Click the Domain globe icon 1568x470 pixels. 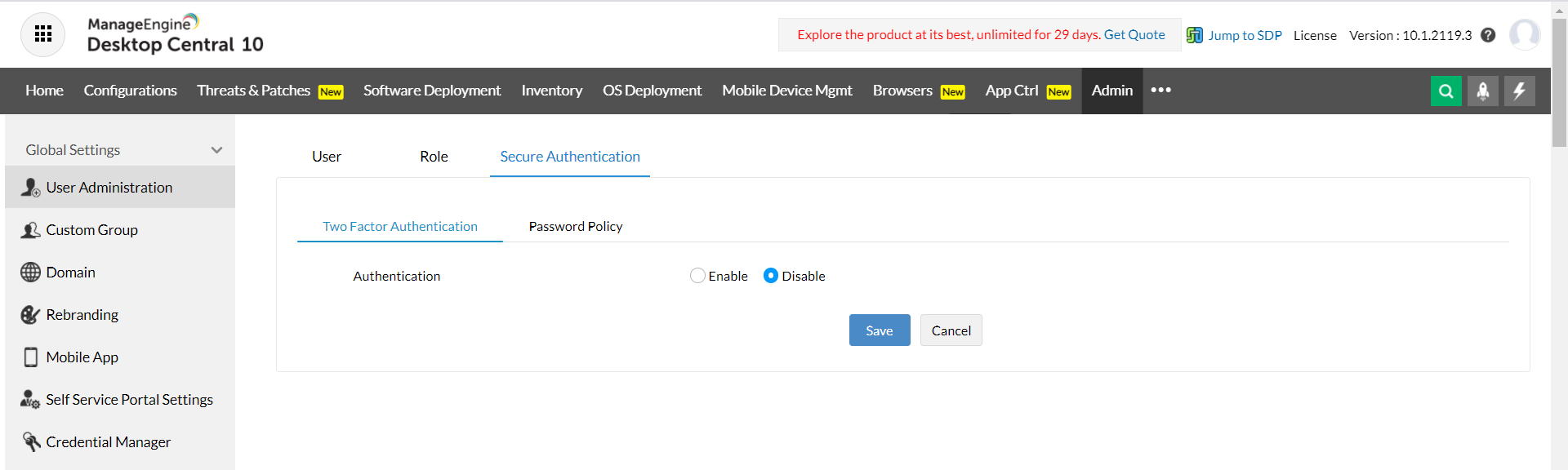[x=30, y=273]
